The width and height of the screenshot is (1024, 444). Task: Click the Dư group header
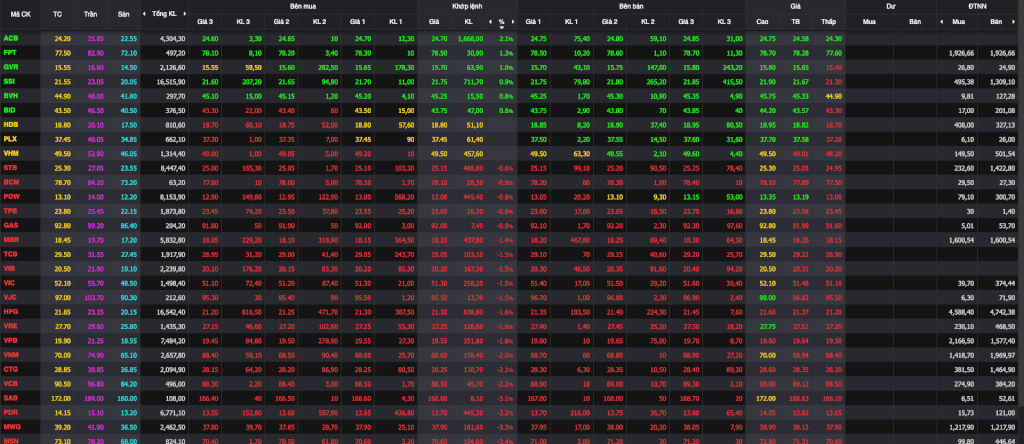891,6
